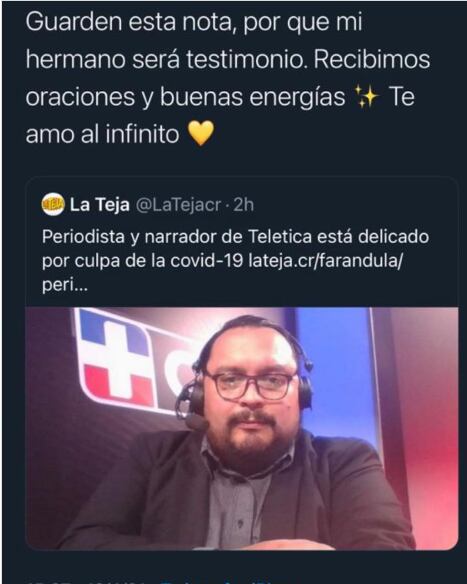467x584 pixels.
Task: Open the 2h timestamp on quoted tweet
Action: (244, 205)
